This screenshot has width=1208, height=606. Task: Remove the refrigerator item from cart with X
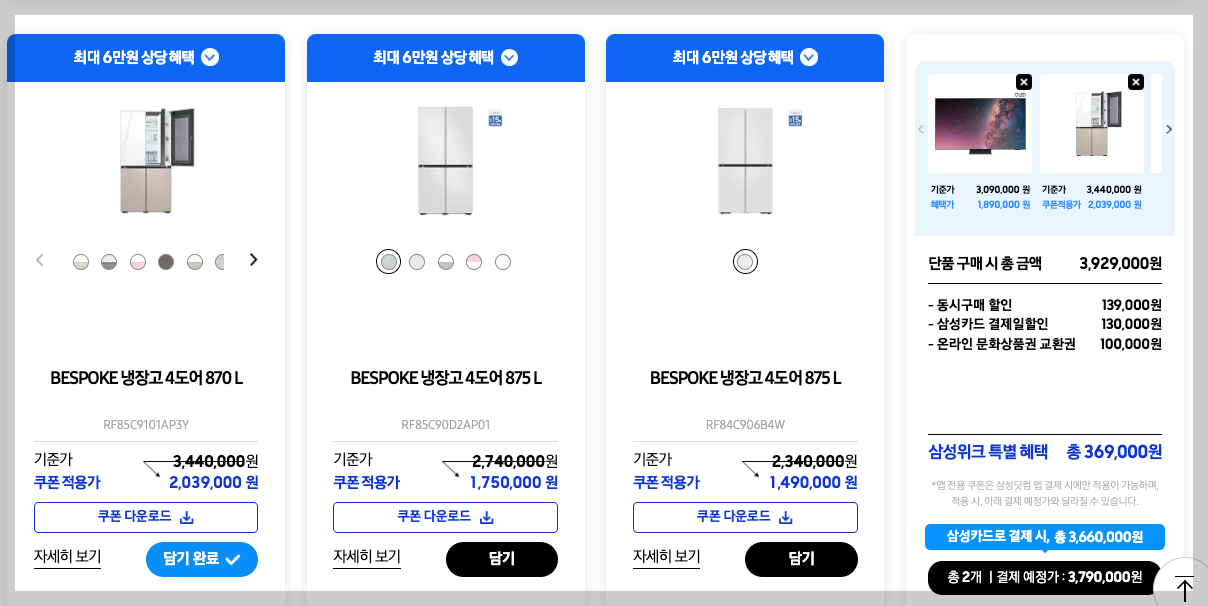[1135, 81]
